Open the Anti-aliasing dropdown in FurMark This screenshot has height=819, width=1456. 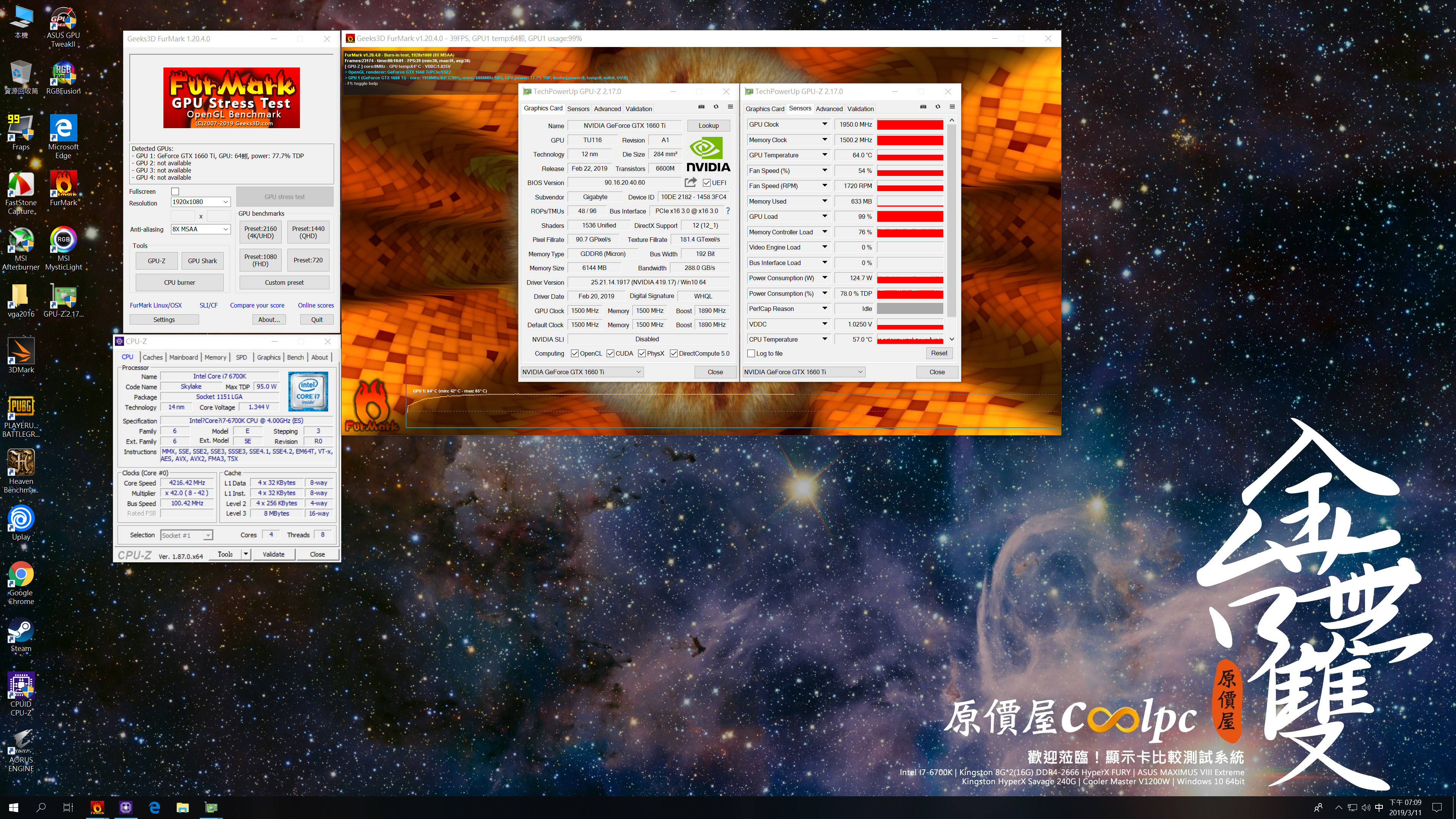coord(201,229)
